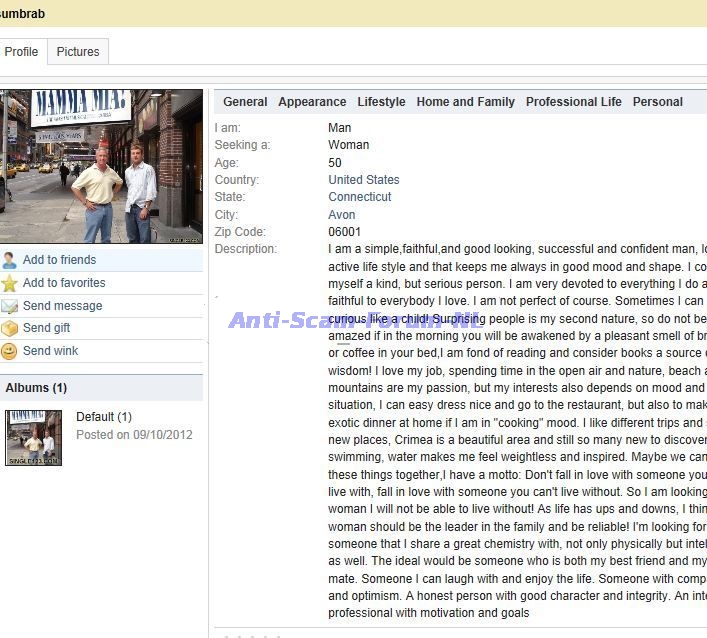Click the Connecticut state link
Image resolution: width=707 pixels, height=638 pixels.
(x=359, y=197)
